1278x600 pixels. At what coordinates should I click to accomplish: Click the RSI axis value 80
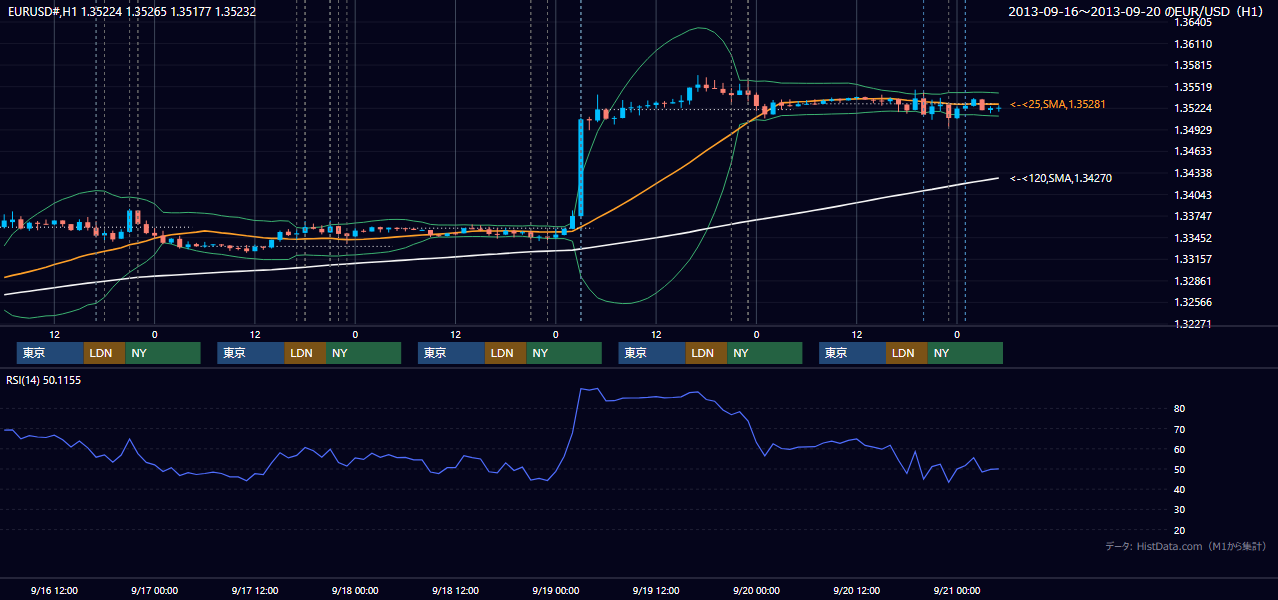[x=1179, y=409]
